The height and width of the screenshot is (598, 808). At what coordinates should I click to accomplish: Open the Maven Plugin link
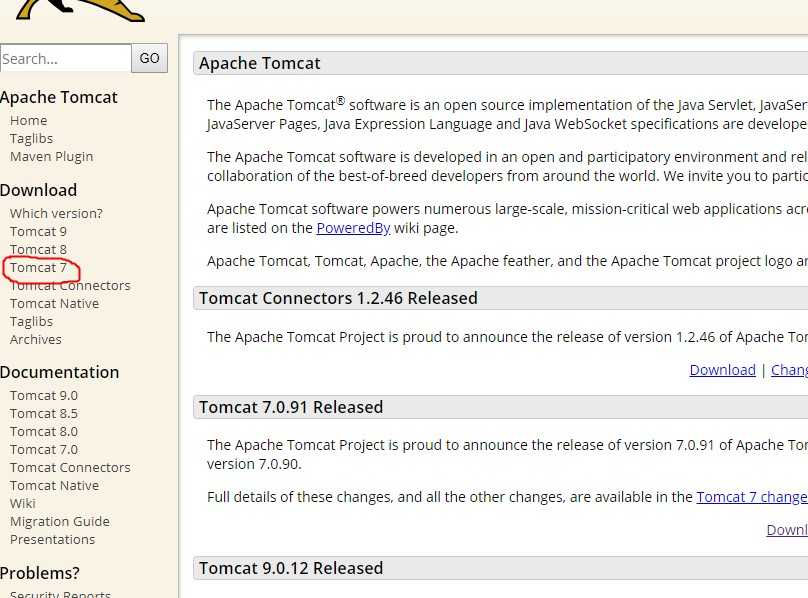click(x=52, y=157)
